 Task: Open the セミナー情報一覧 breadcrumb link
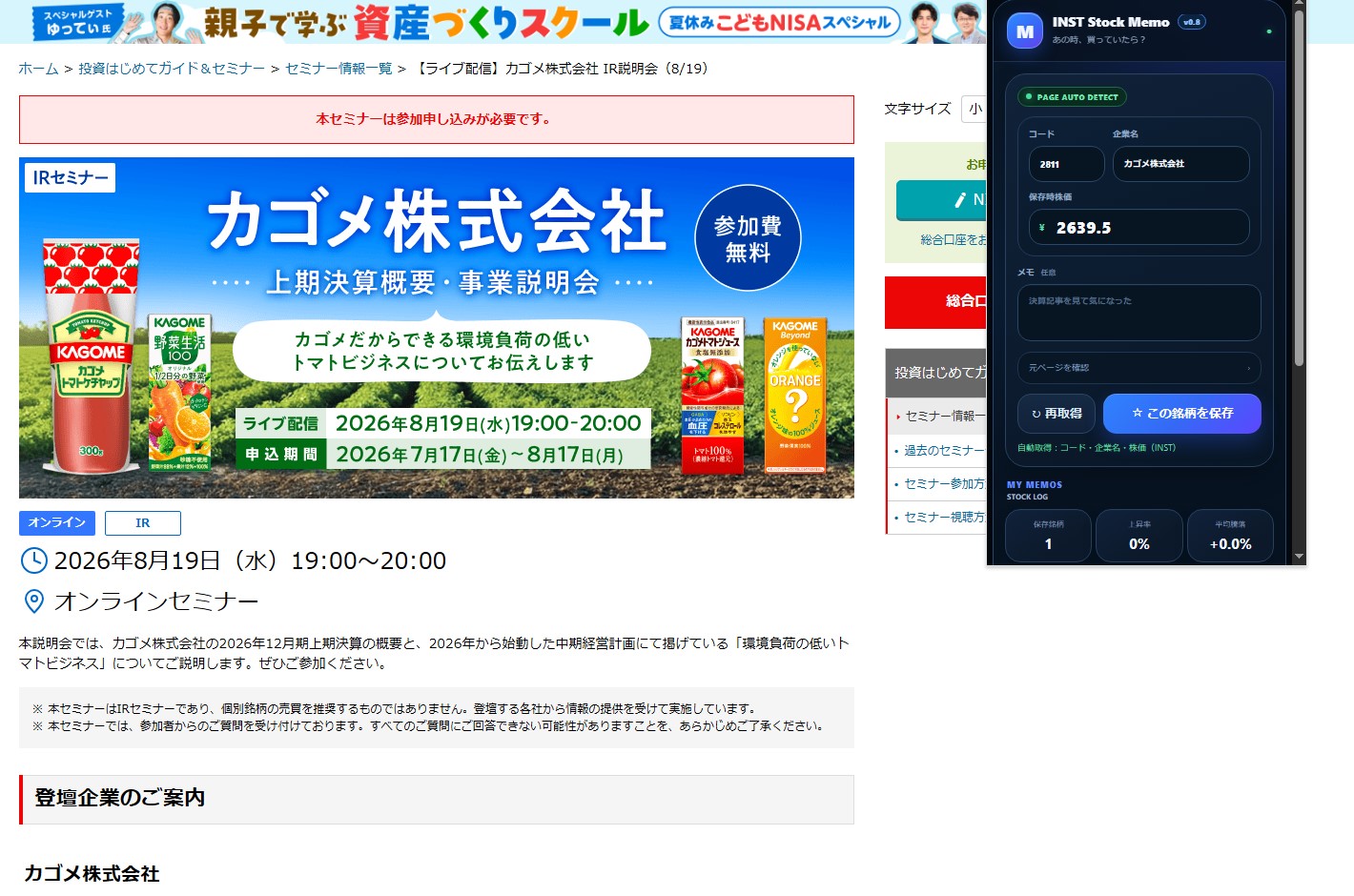pos(338,69)
